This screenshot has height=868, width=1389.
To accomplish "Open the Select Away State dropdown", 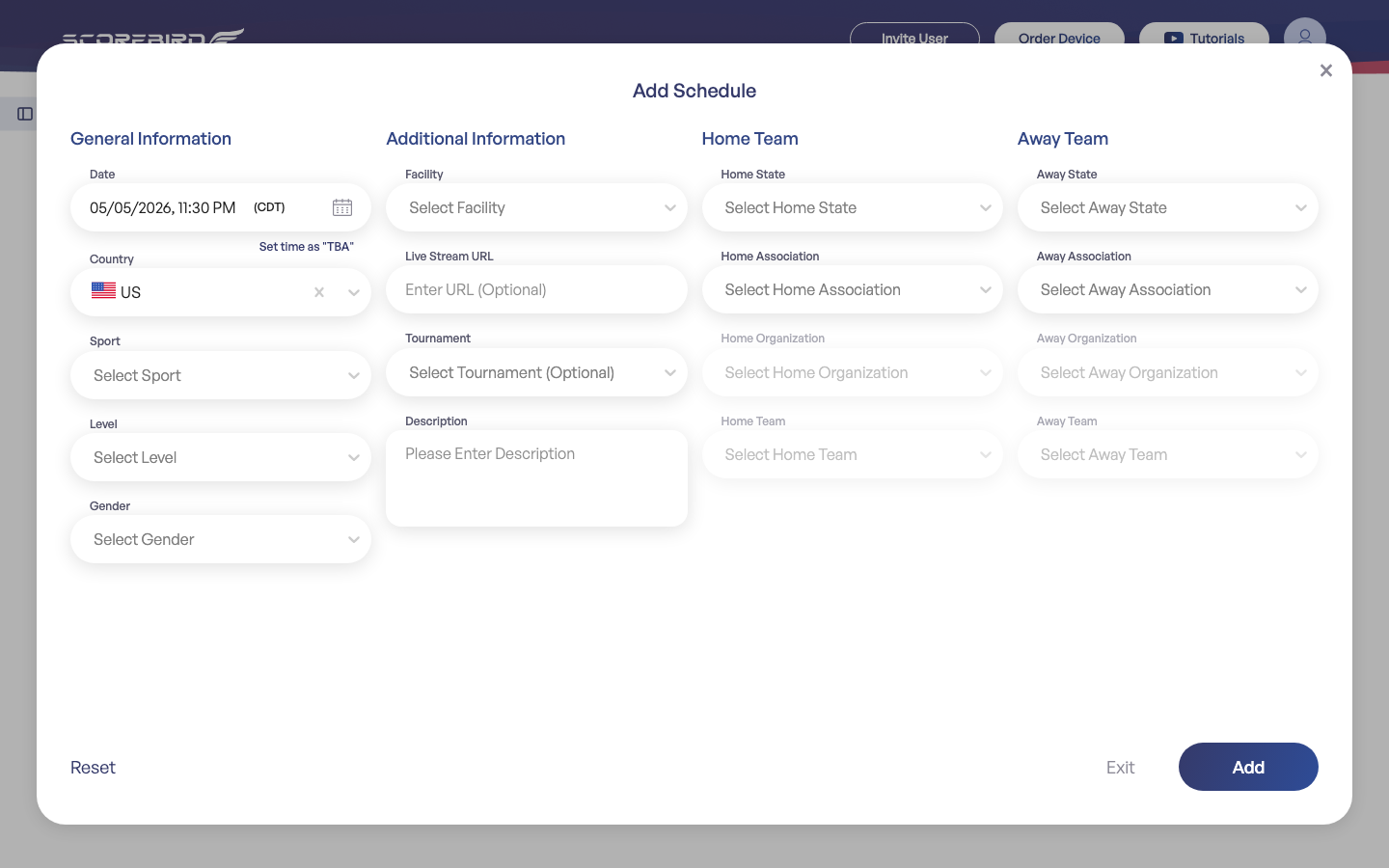I will pyautogui.click(x=1168, y=207).
